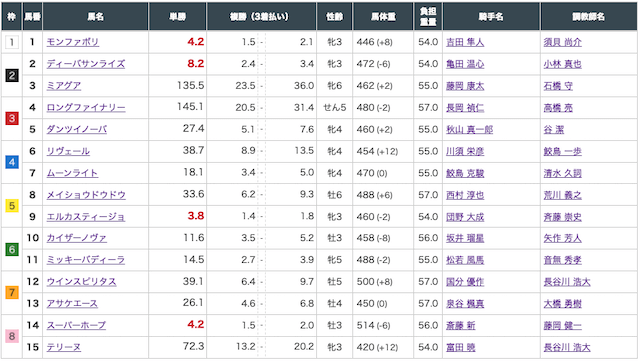
Task: Open jockey 西村 淳也's page
Action: [x=465, y=195]
